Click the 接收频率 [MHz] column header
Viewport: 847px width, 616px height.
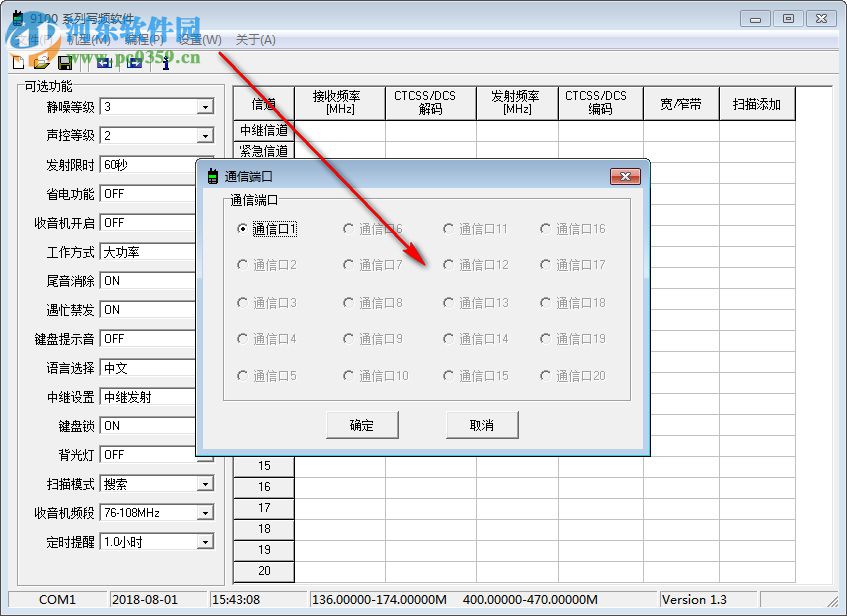click(340, 103)
